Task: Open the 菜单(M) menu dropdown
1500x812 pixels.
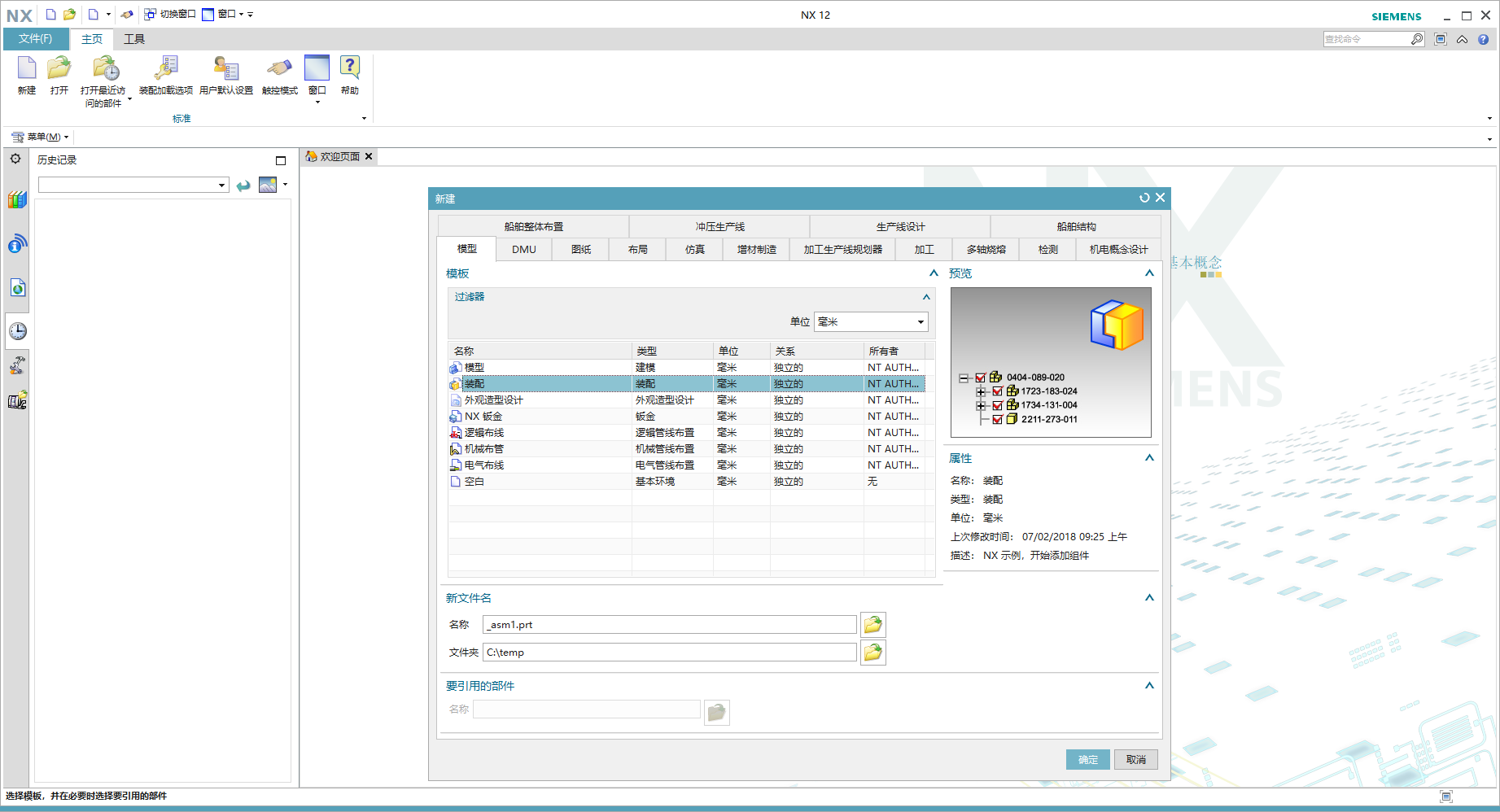Action: 40,137
